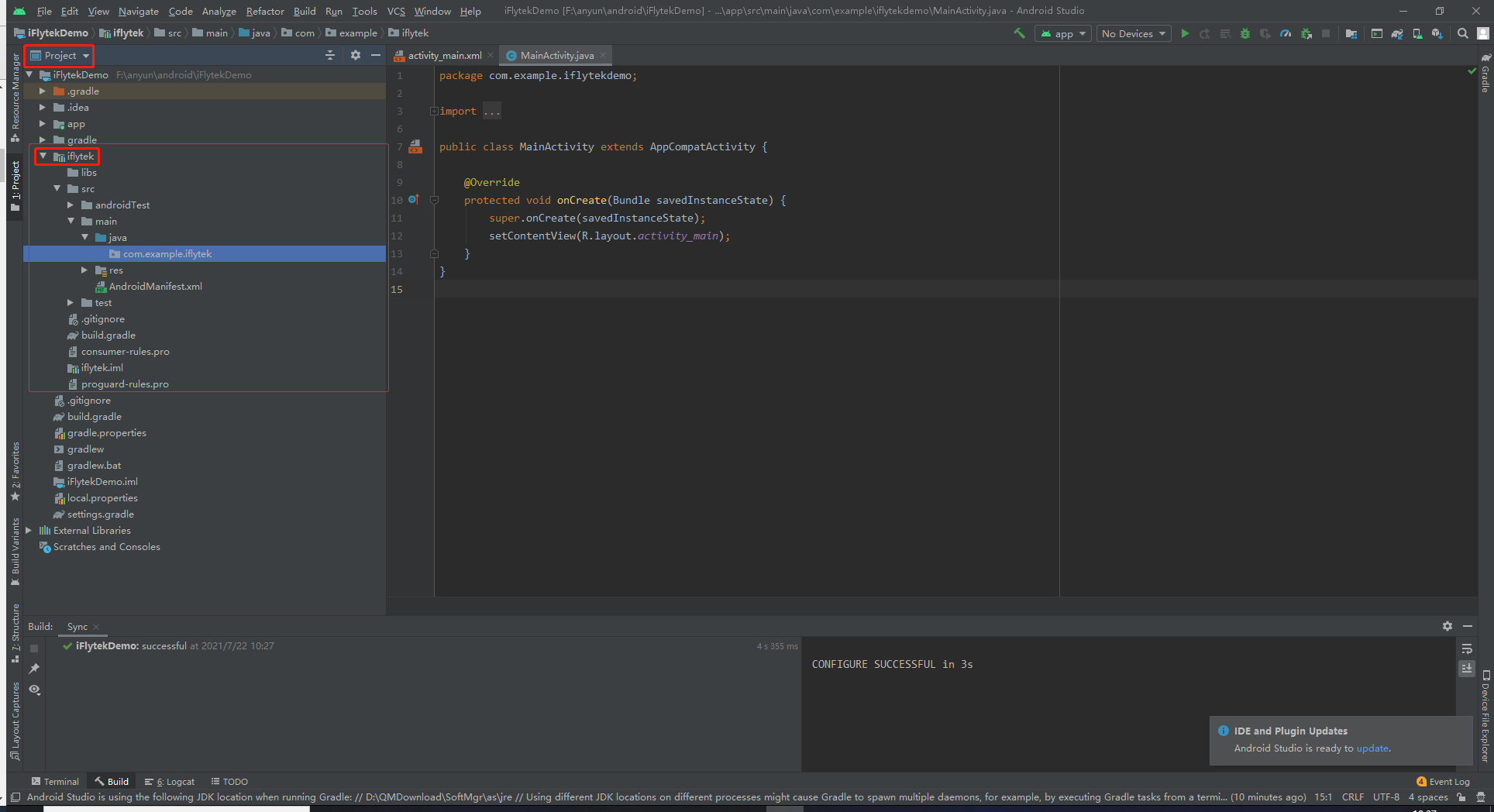Image resolution: width=1494 pixels, height=812 pixels.
Task: Open SDK Manager cube icon
Action: click(x=1437, y=33)
